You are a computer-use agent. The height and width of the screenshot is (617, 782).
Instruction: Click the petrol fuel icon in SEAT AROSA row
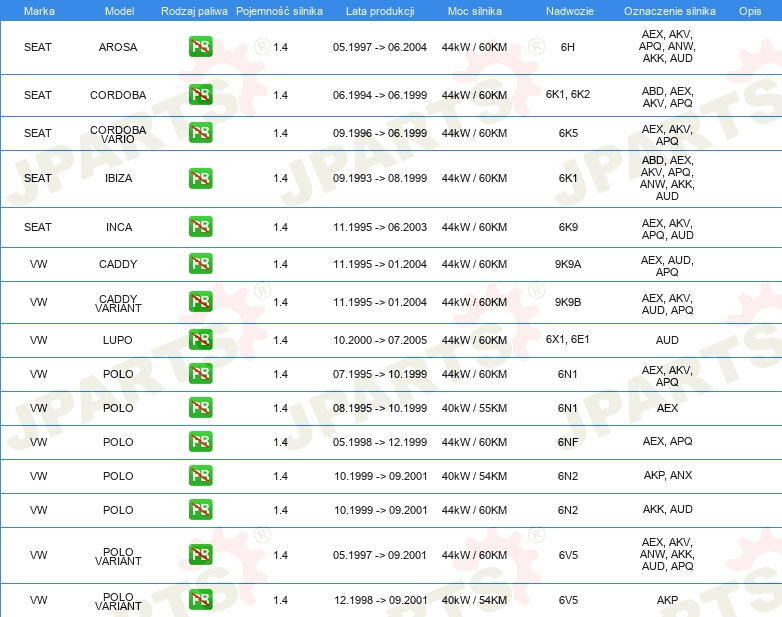(200, 47)
